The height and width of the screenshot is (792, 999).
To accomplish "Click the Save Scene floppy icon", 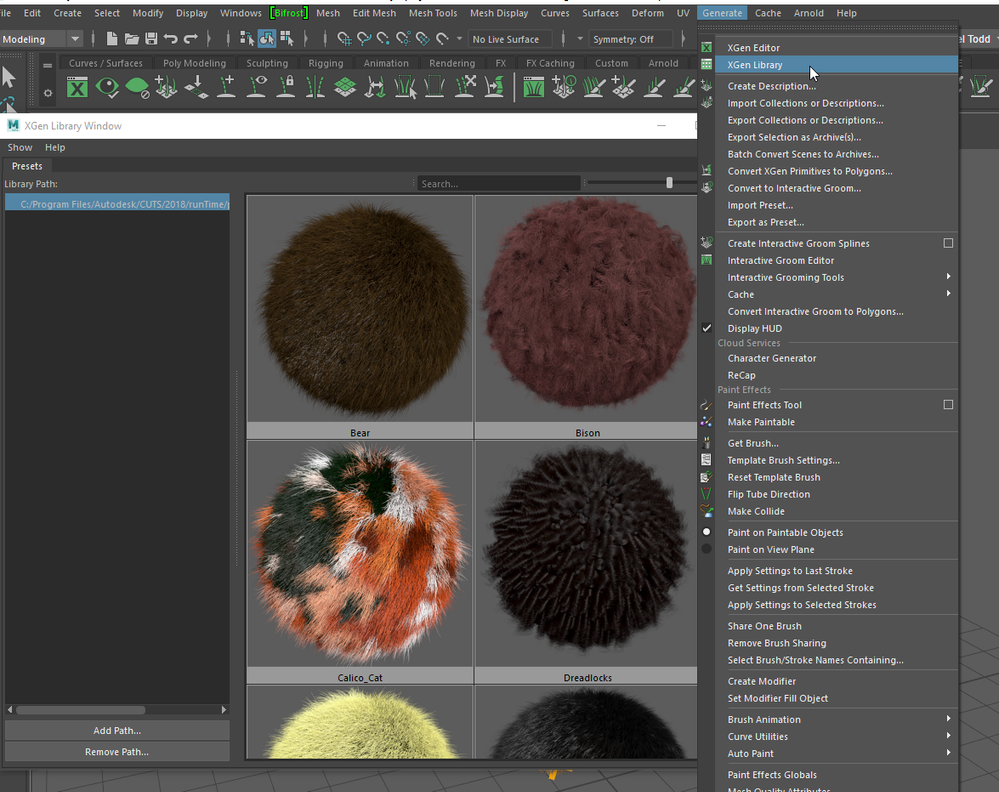I will [151, 39].
